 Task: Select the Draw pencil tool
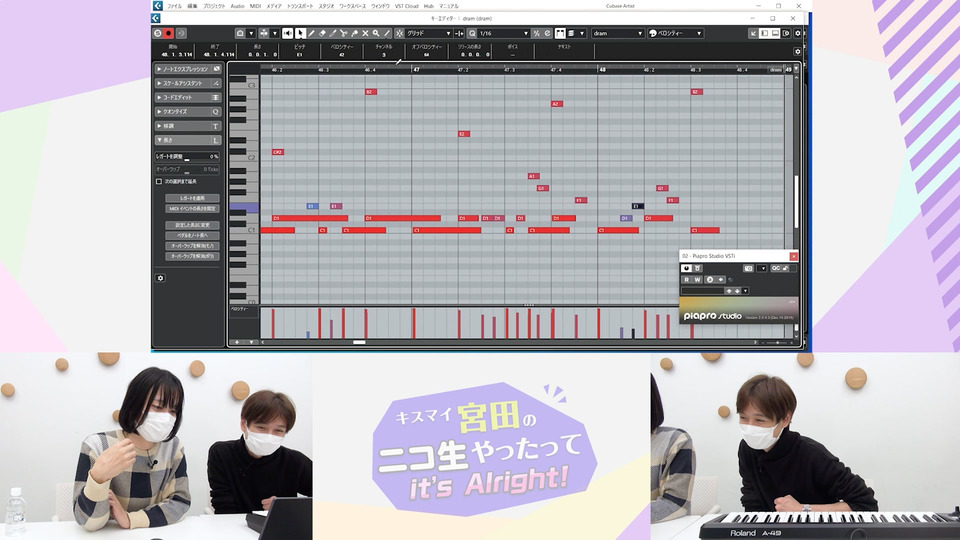[x=312, y=33]
